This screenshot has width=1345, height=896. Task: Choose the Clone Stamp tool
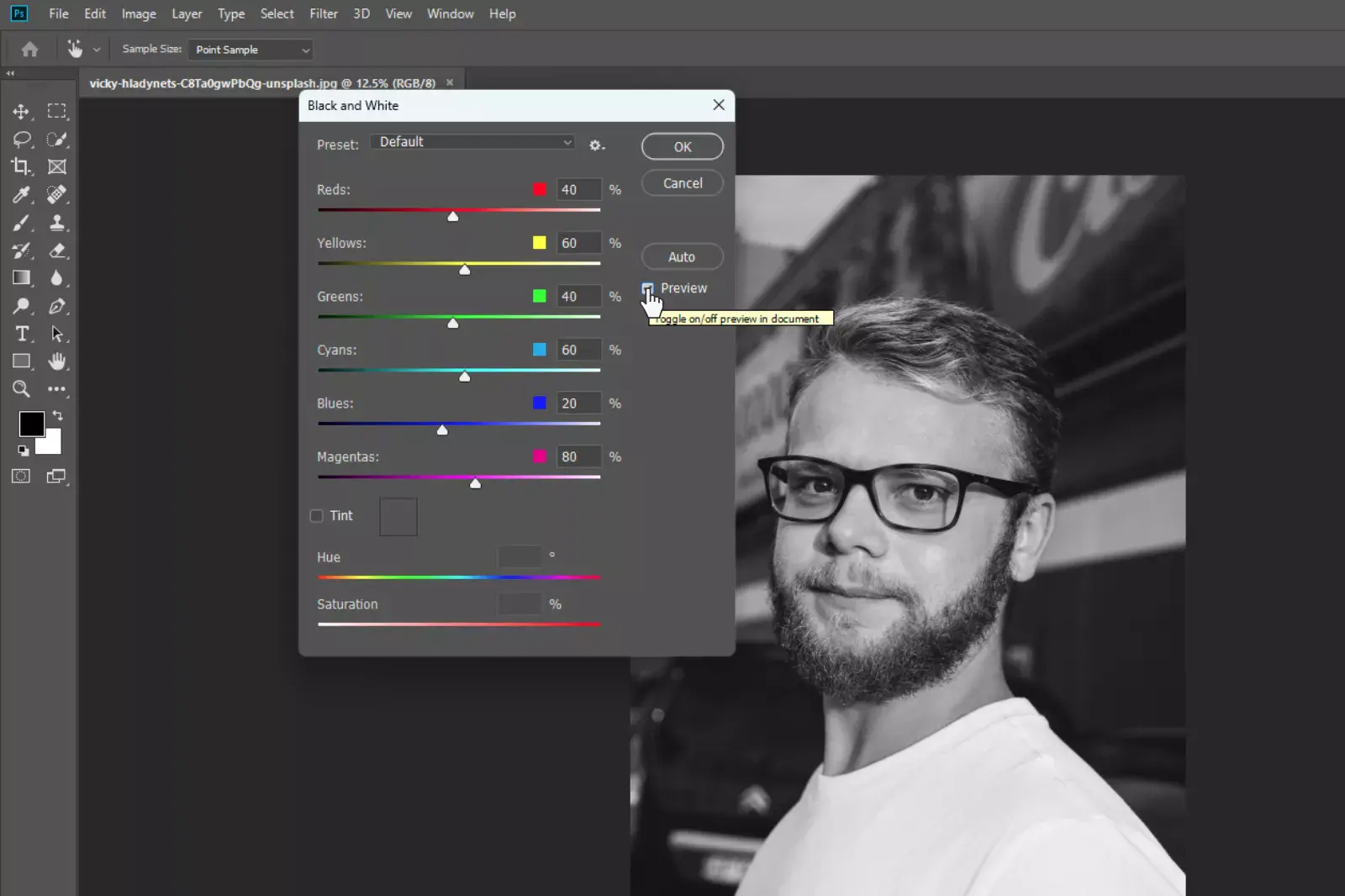tap(58, 223)
